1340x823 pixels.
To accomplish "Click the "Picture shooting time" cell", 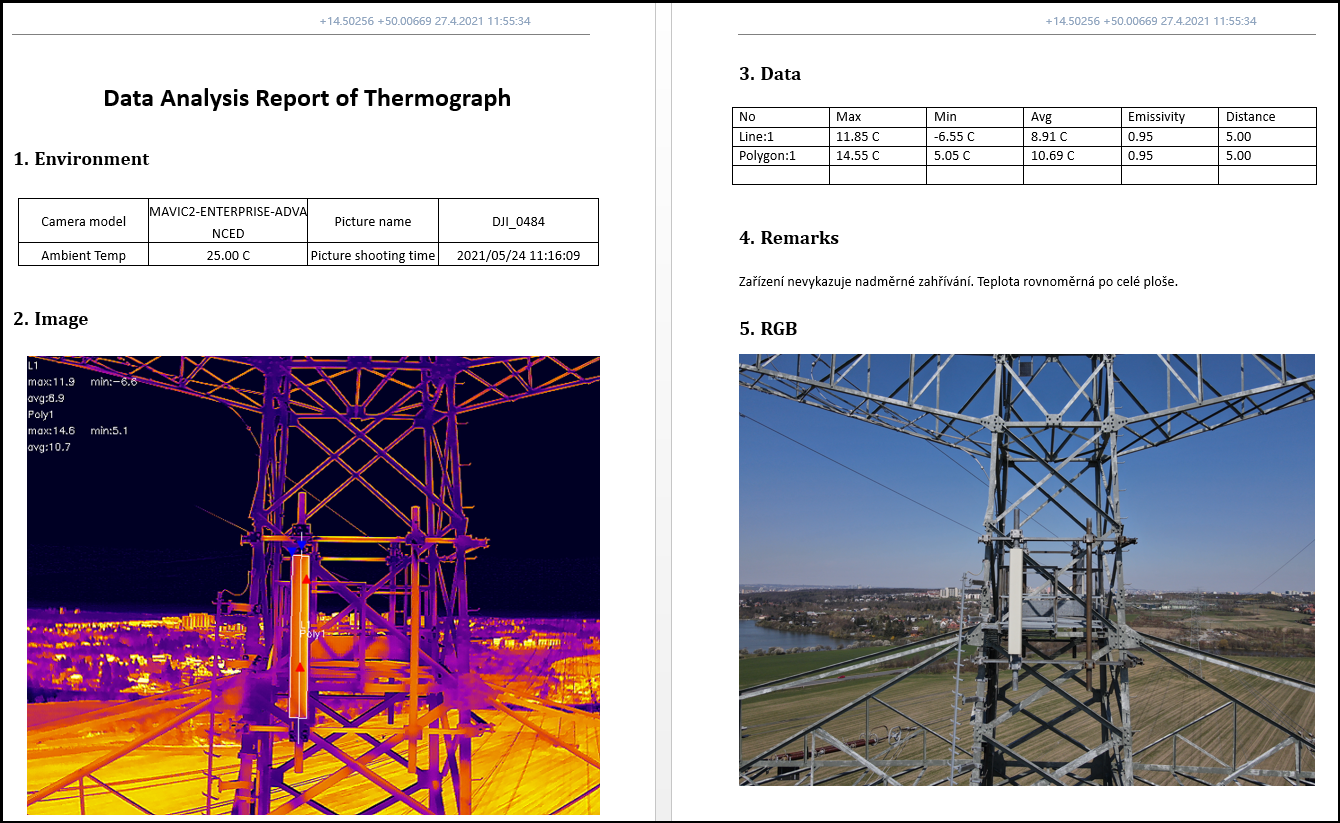I will coord(373,255).
